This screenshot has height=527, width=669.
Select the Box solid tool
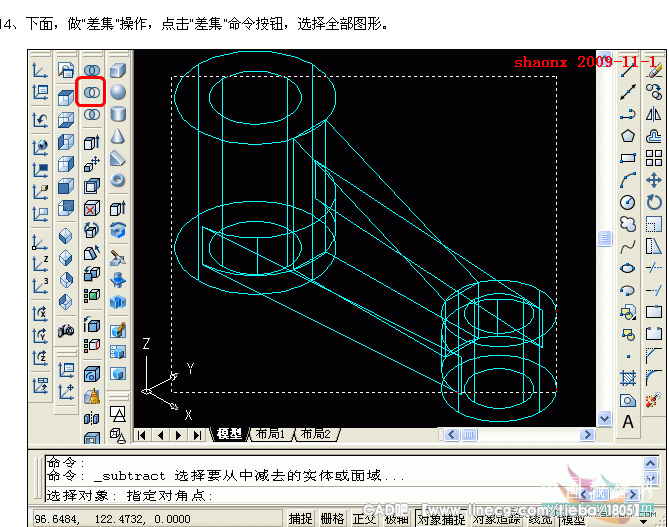118,70
